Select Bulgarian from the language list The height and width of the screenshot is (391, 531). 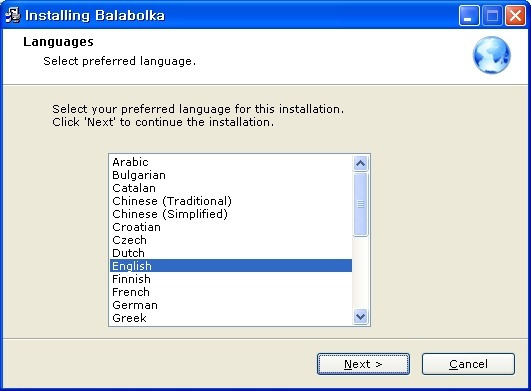[231, 175]
